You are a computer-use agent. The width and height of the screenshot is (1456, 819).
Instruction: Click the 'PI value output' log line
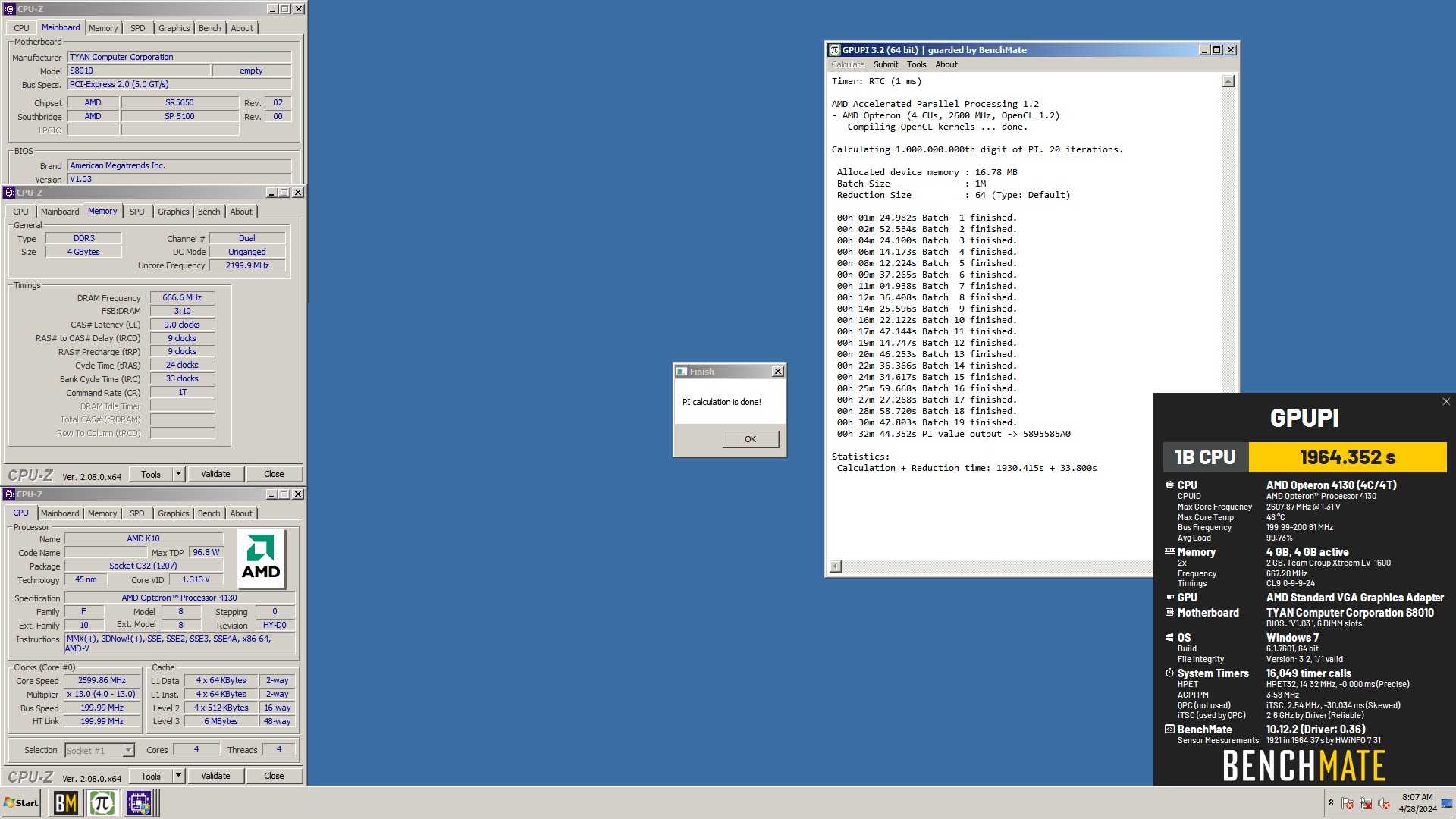pos(953,434)
